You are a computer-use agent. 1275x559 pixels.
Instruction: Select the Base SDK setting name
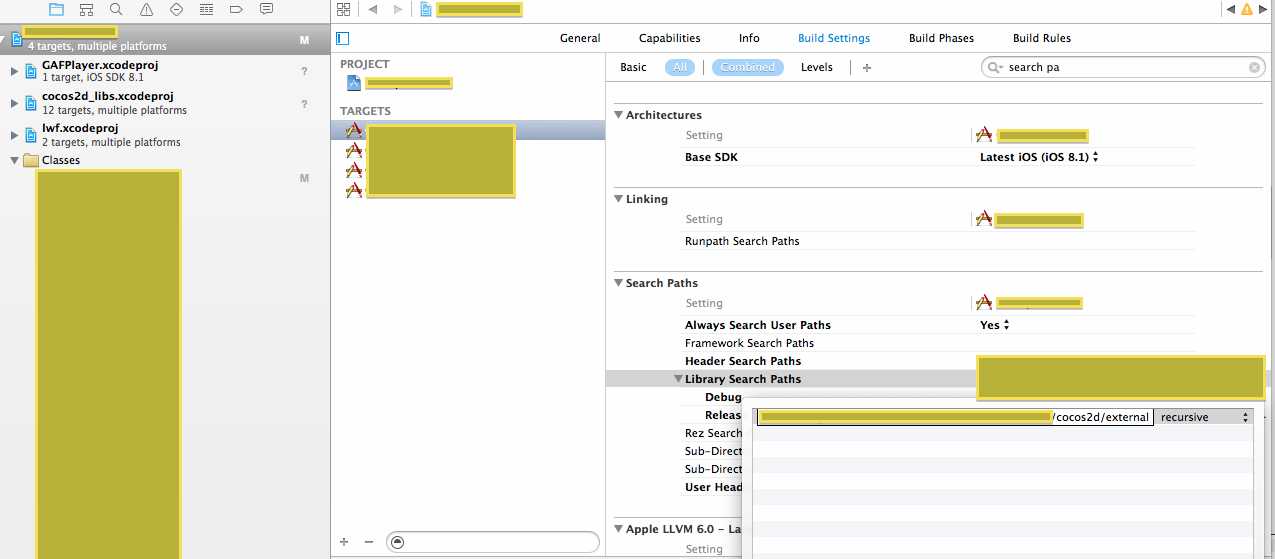pyautogui.click(x=711, y=157)
